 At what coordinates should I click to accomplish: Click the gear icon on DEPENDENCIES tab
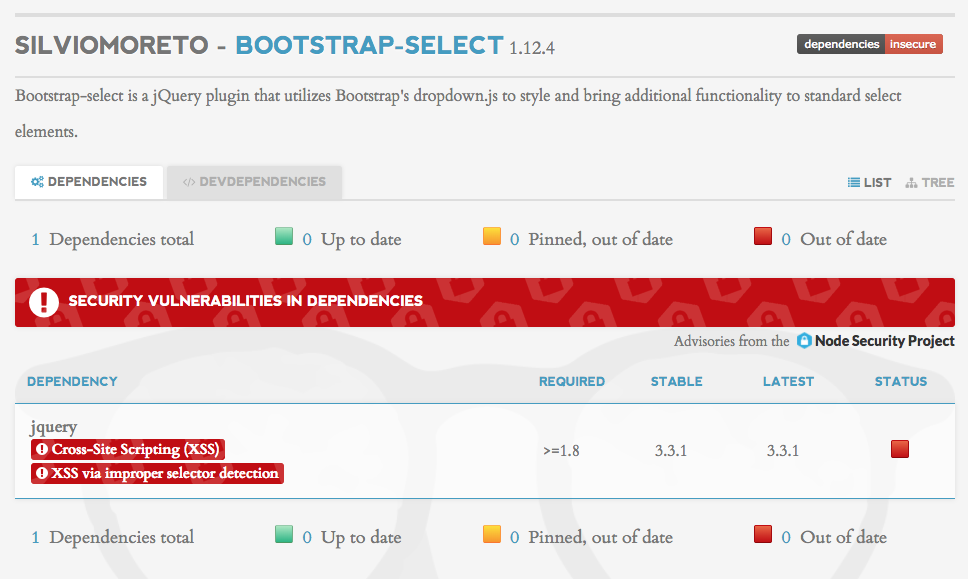tap(37, 182)
